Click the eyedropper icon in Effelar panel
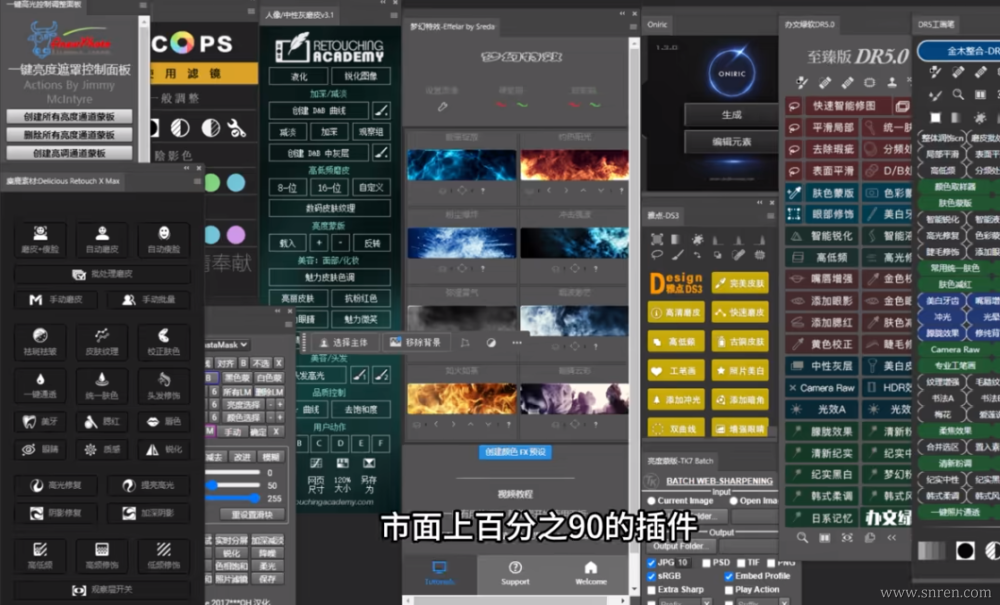Image resolution: width=1000 pixels, height=605 pixels. [443, 106]
